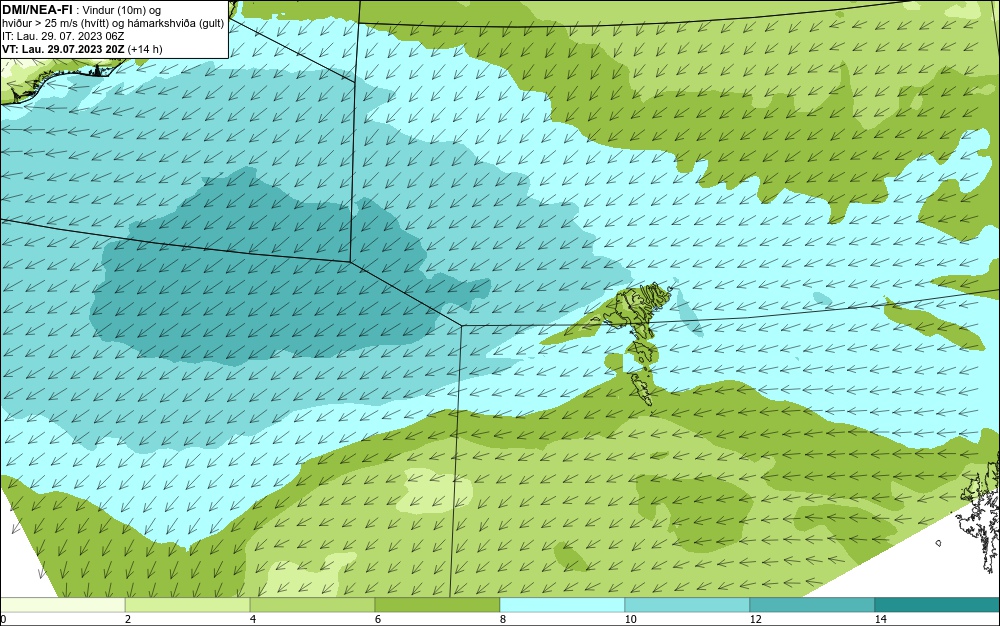Click the "DMI/NEA-FI" title text
1000x626 pixels.
(37, 10)
